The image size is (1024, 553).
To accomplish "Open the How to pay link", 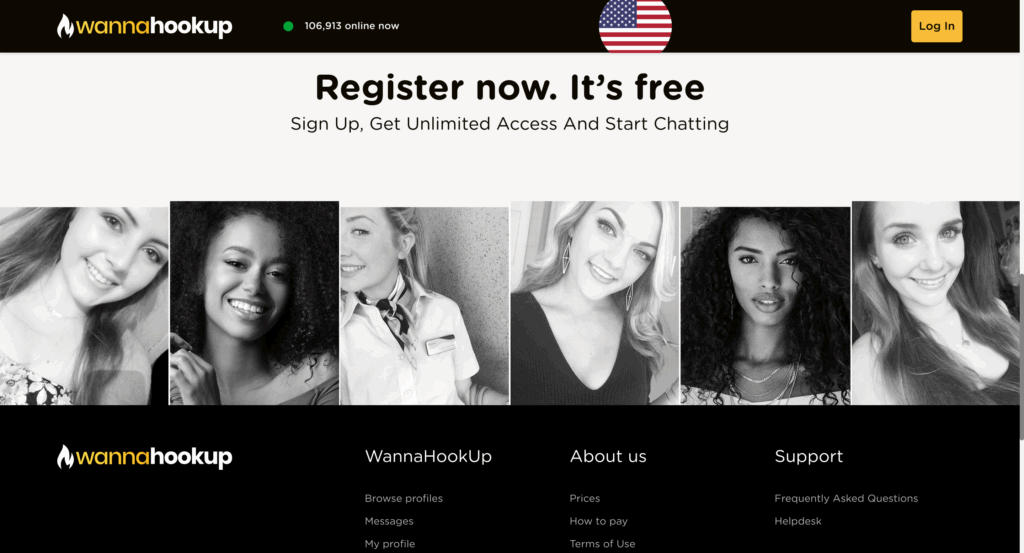I will pos(598,521).
